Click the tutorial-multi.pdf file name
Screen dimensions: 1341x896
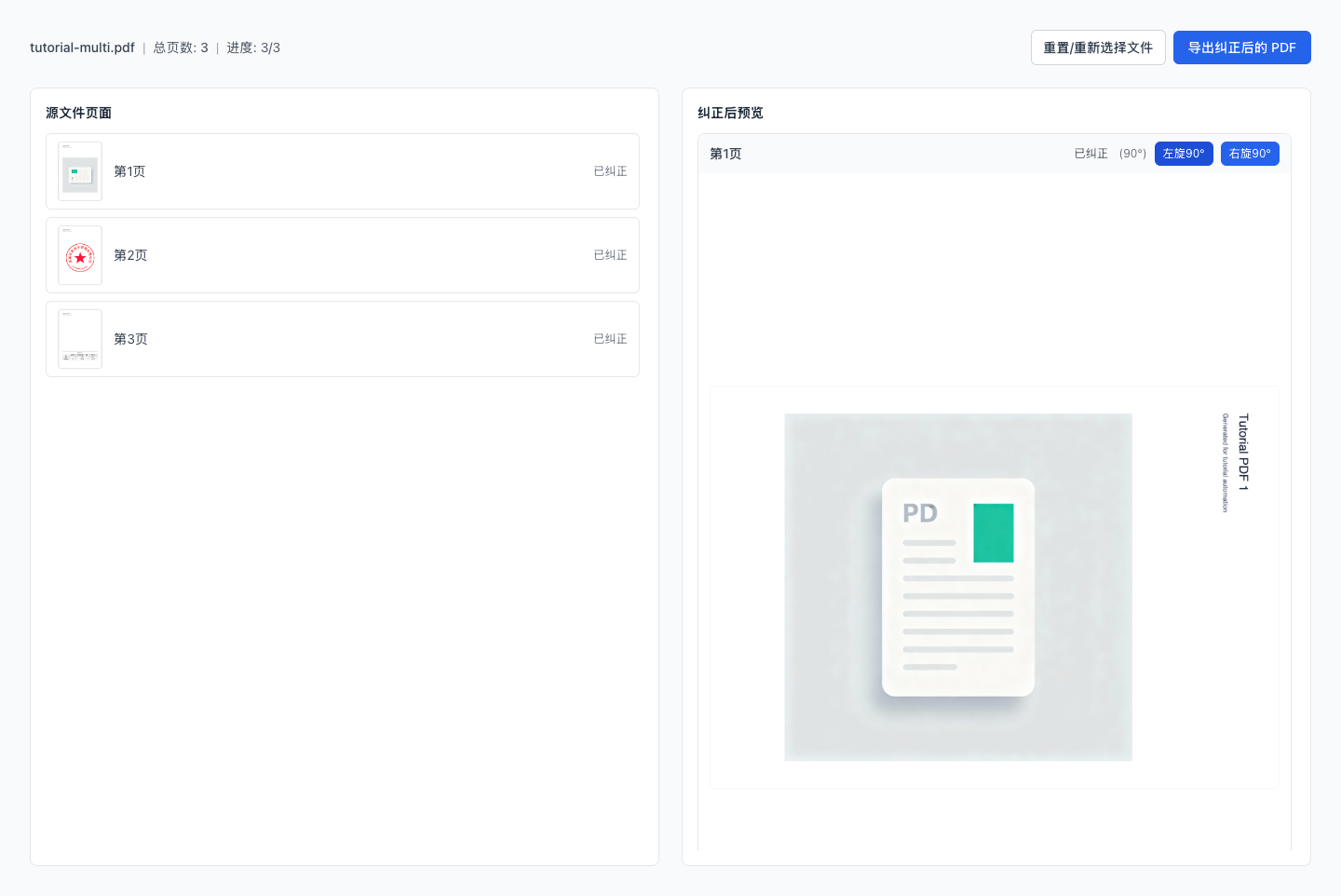point(82,48)
